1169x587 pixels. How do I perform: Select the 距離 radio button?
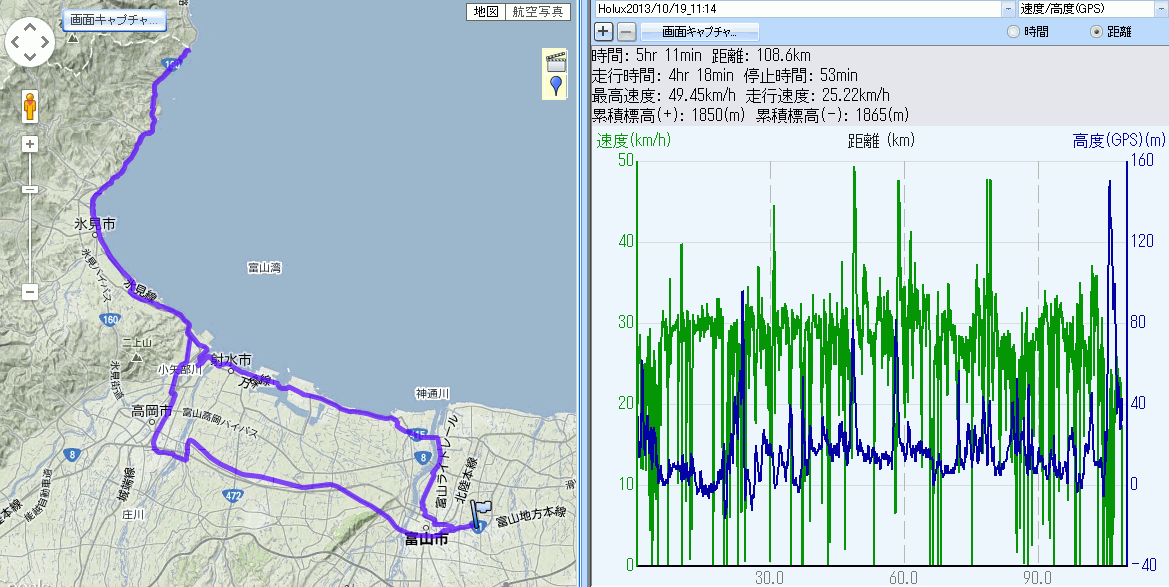[x=1097, y=32]
